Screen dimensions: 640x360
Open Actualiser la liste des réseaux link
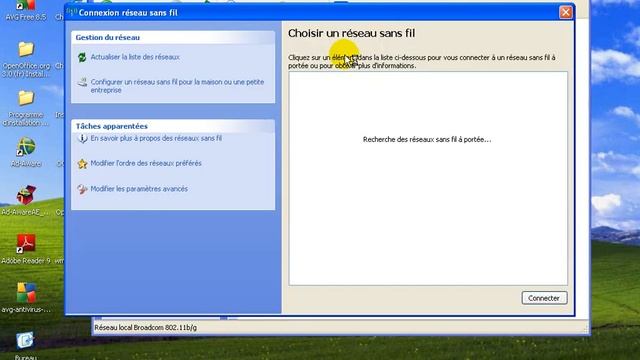tap(135, 57)
